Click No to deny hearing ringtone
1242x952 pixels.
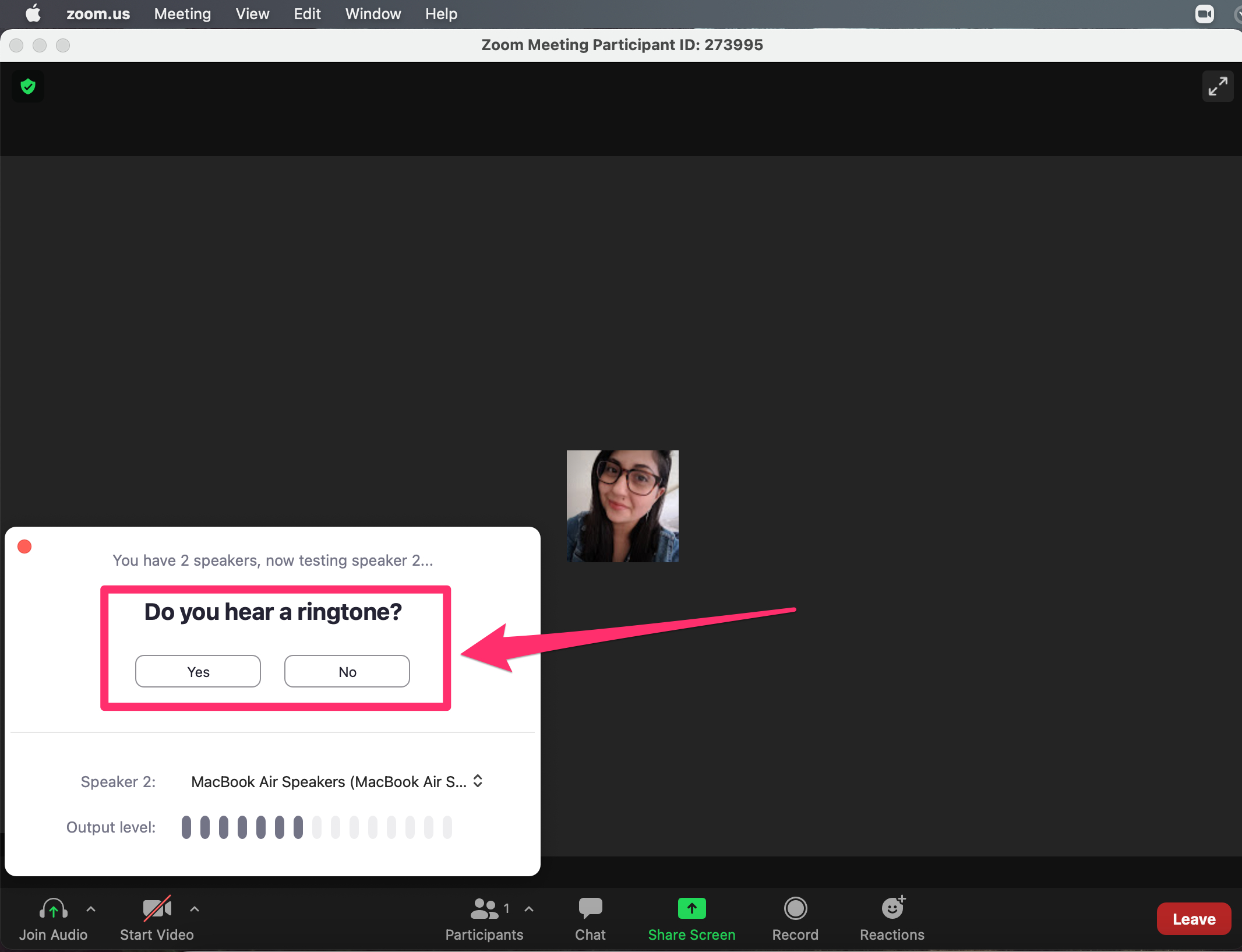tap(347, 670)
